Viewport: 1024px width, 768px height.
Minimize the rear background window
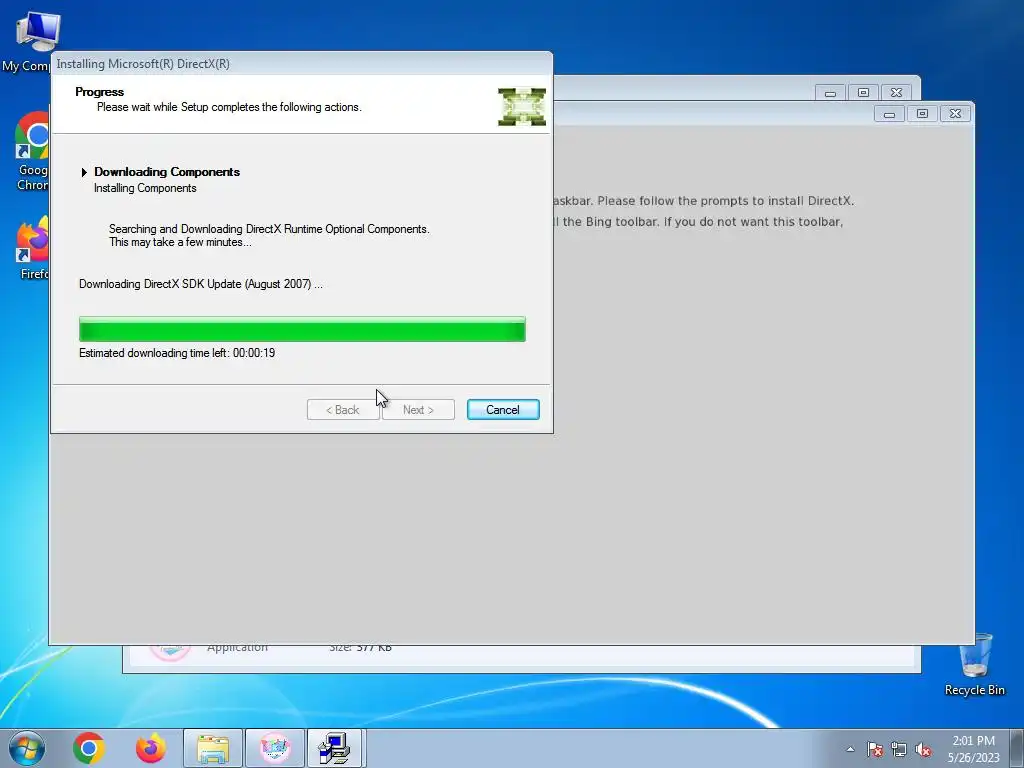830,93
